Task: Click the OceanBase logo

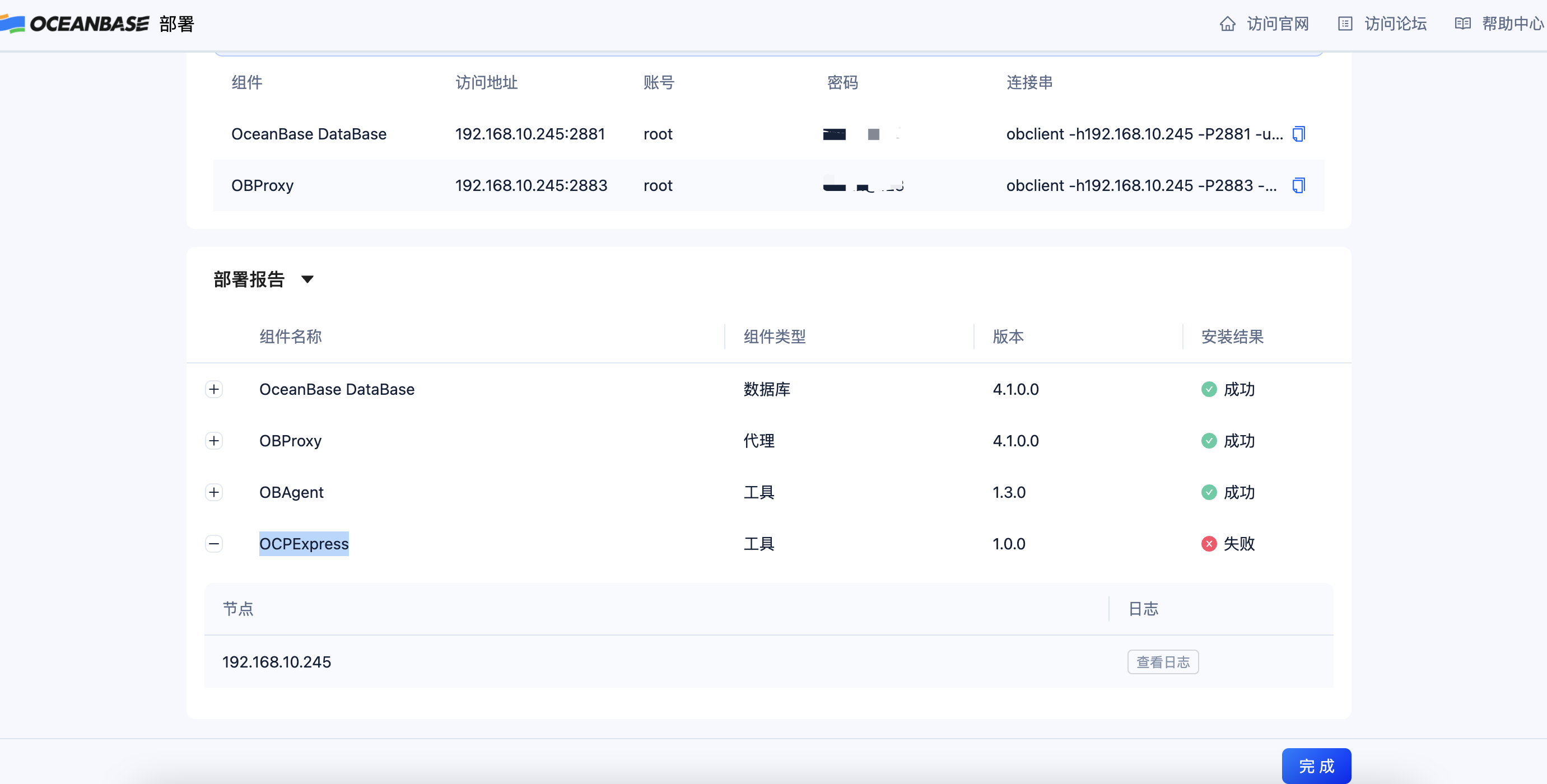Action: pos(74,24)
